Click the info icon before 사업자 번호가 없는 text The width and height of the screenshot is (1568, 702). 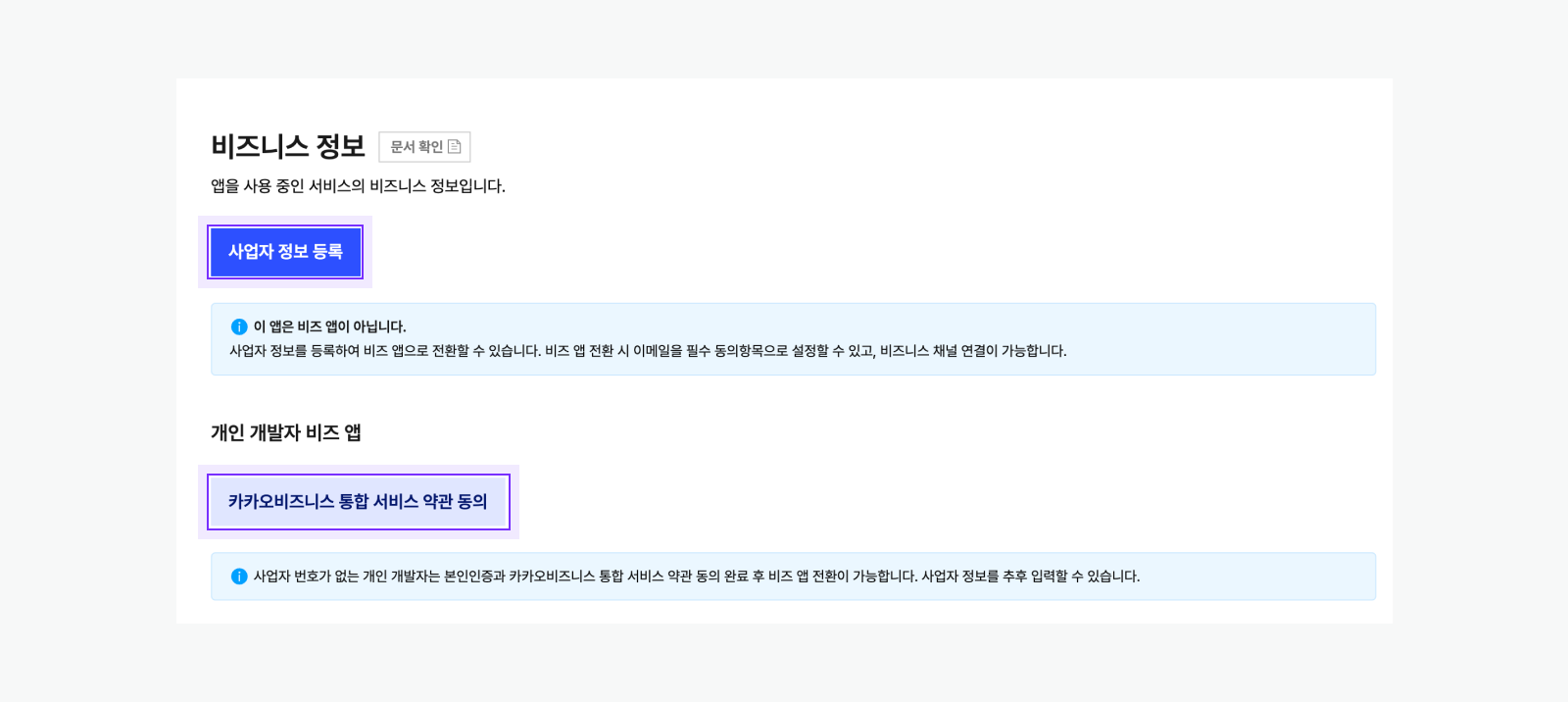point(239,577)
